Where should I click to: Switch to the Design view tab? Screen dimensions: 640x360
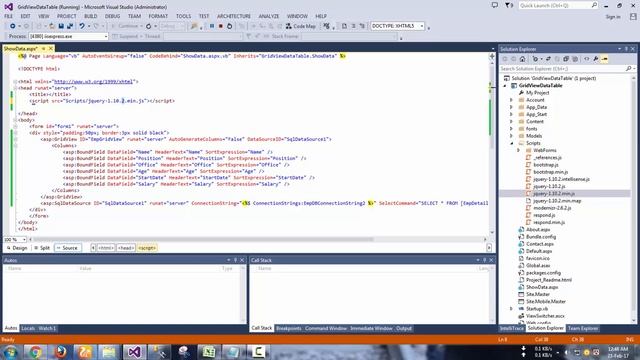[16, 248]
